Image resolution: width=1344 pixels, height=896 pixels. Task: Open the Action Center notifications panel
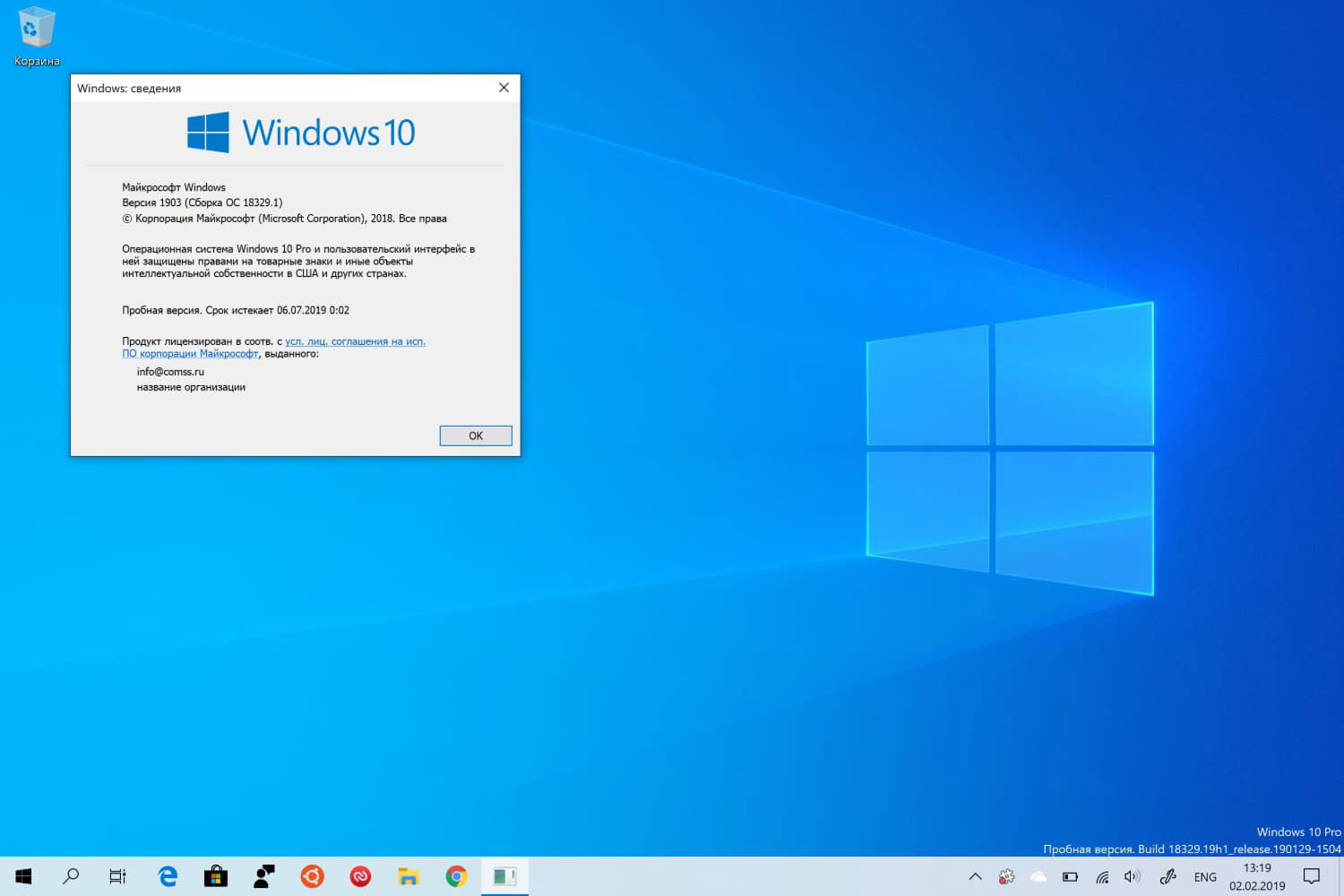pos(1314,876)
